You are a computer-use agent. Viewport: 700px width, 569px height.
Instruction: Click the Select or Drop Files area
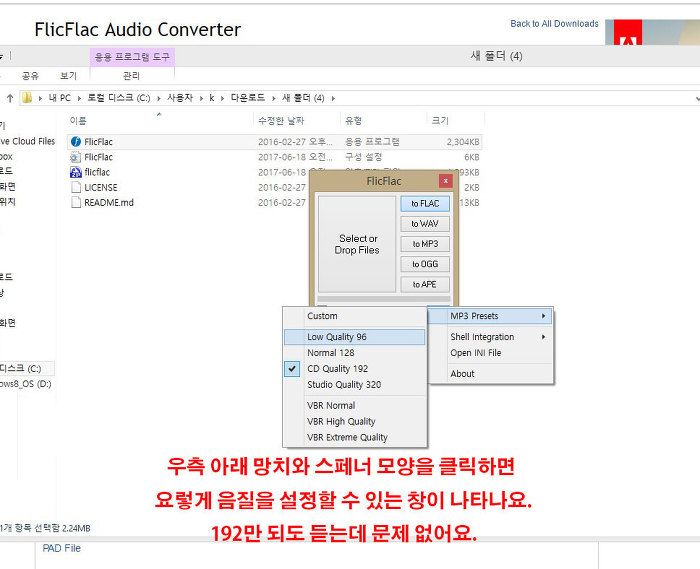click(x=357, y=244)
